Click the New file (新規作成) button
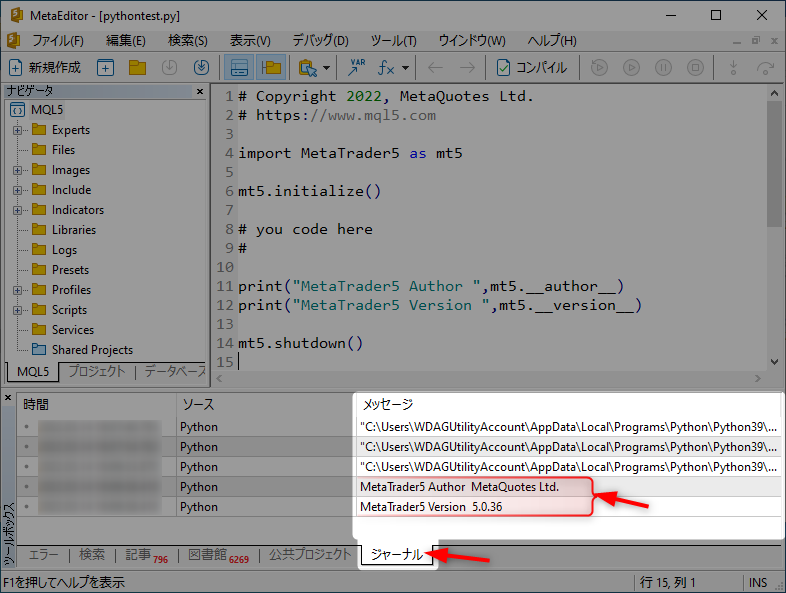Screen dimensions: 786x593 pyautogui.click(x=45, y=67)
